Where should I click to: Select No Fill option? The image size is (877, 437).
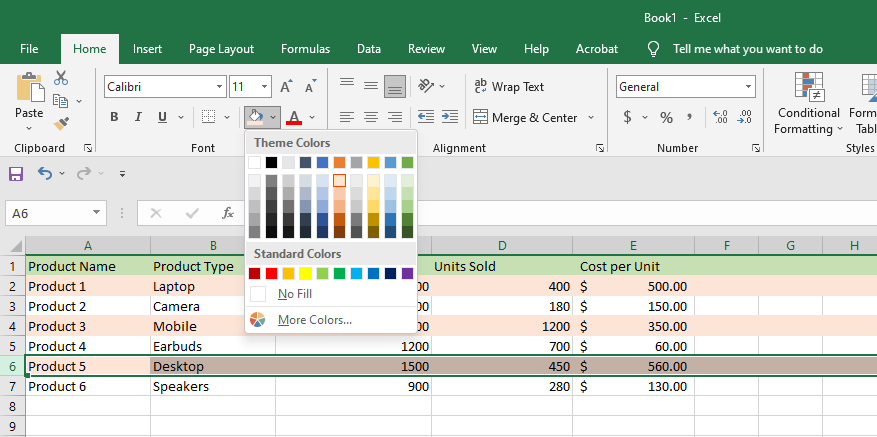294,294
